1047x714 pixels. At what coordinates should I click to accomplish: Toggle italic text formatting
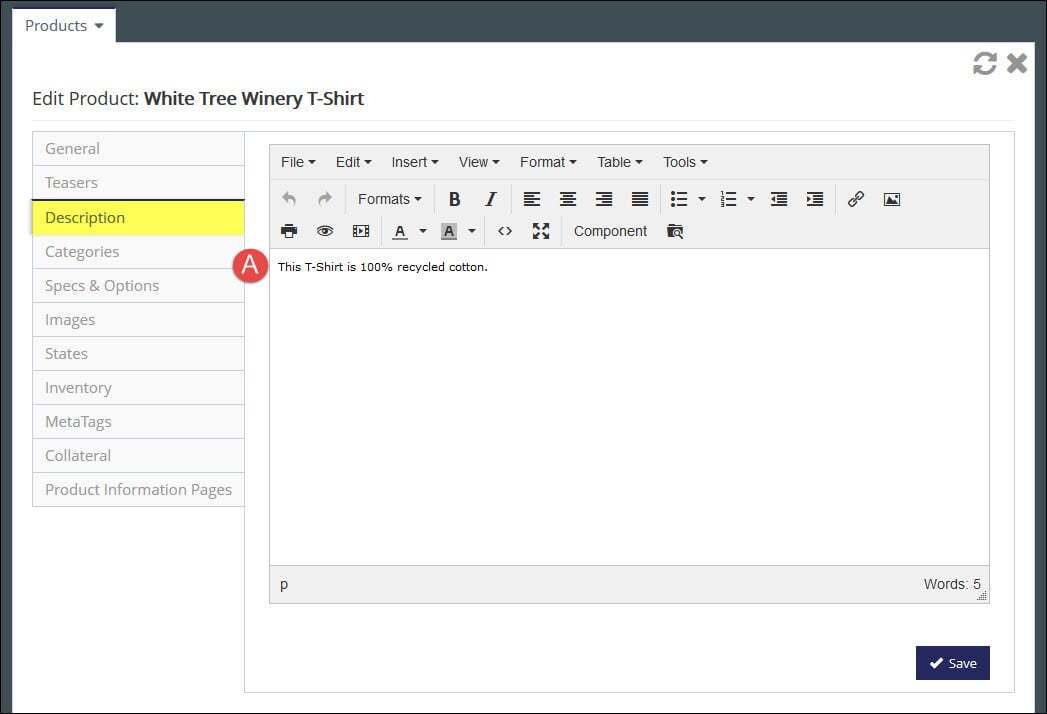click(x=491, y=199)
